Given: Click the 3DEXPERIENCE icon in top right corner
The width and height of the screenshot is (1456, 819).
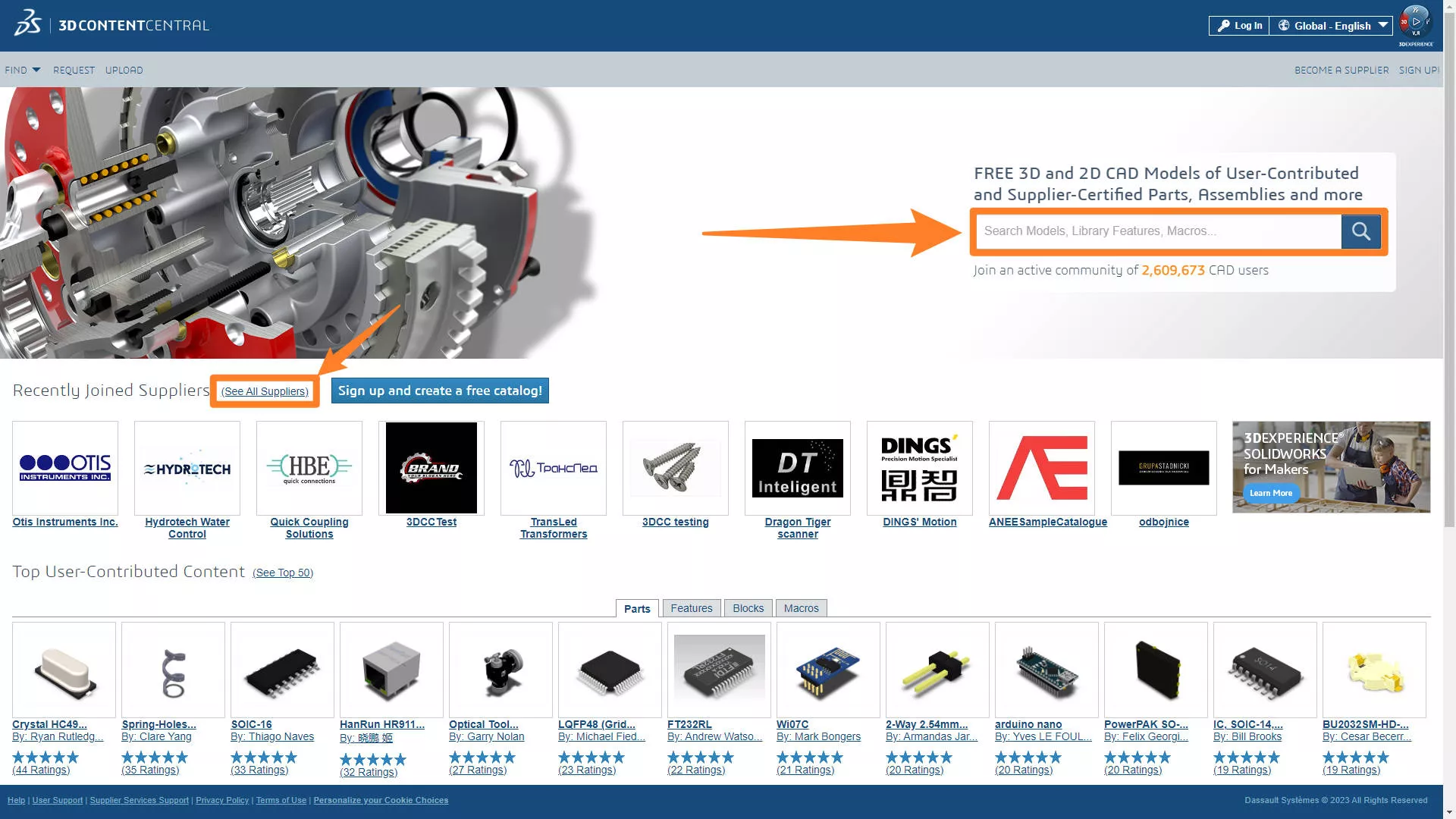Looking at the screenshot, I should tap(1415, 21).
